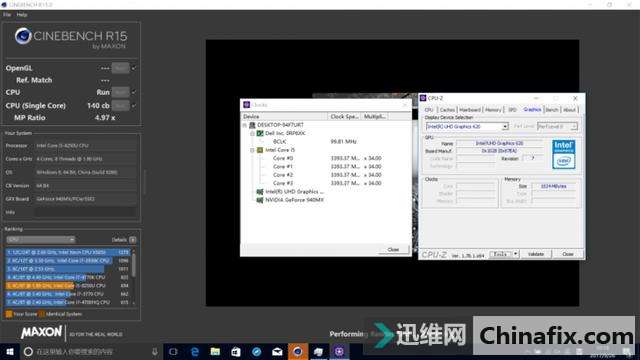This screenshot has height=360, width=640.
Task: Click the Run button for CPU (Single Core)
Action: coord(121,105)
